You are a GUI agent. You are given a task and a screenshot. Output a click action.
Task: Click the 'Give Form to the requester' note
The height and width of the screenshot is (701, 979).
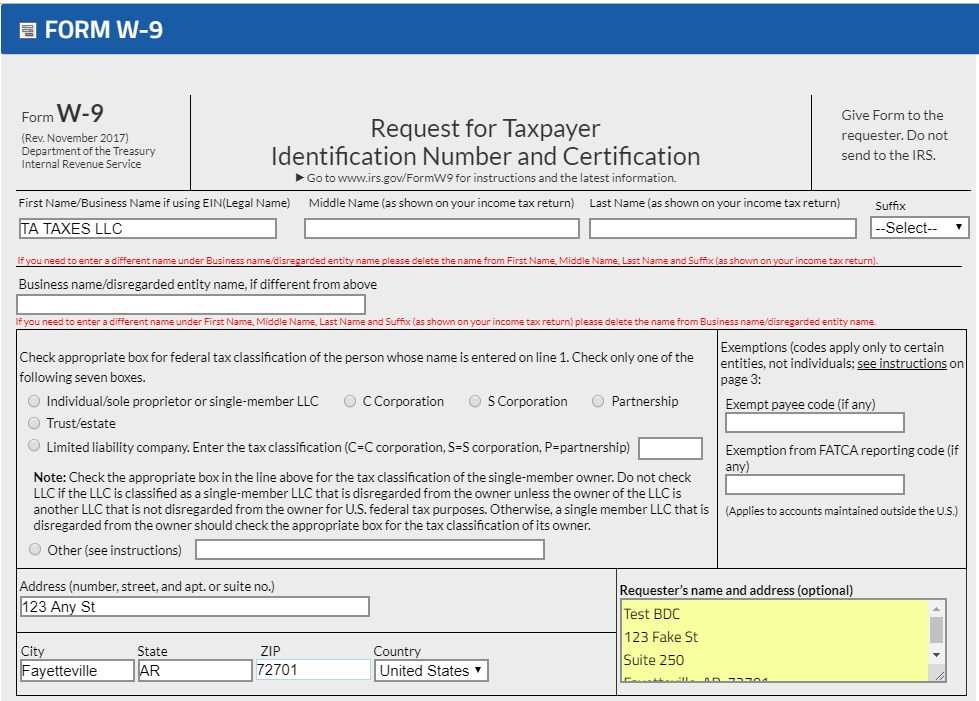click(x=894, y=135)
